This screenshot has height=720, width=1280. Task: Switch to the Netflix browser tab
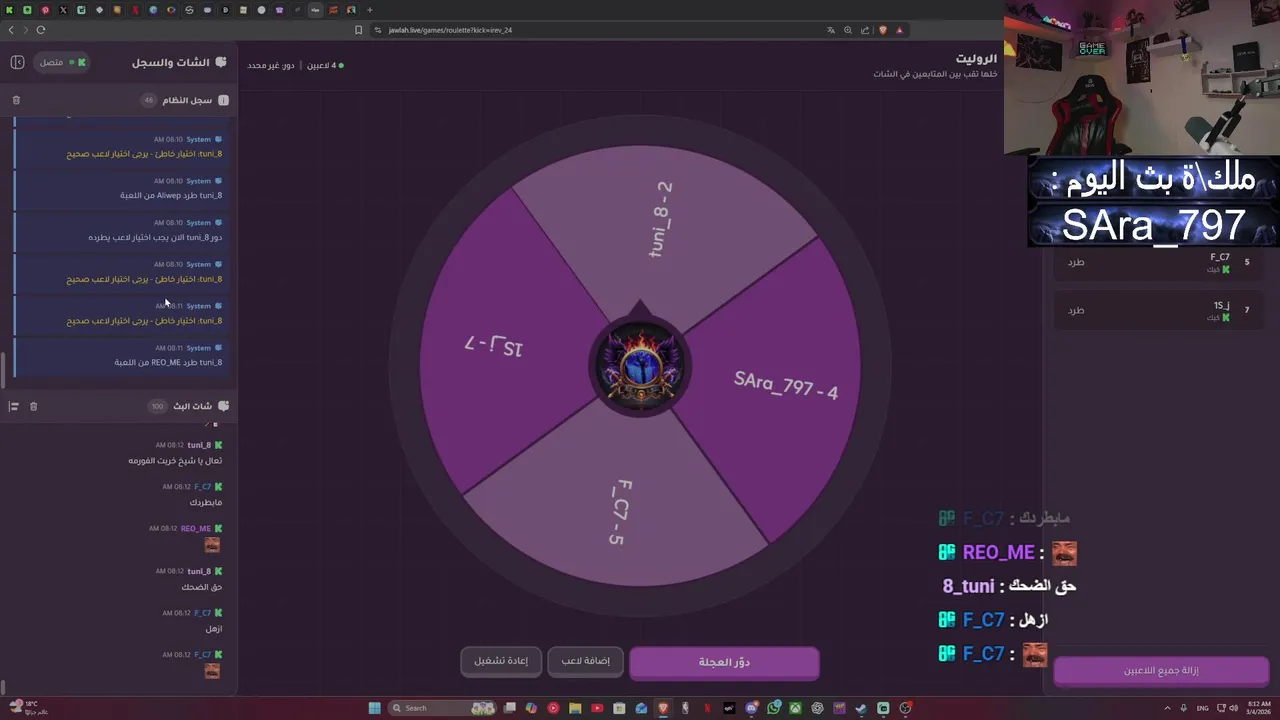(135, 10)
